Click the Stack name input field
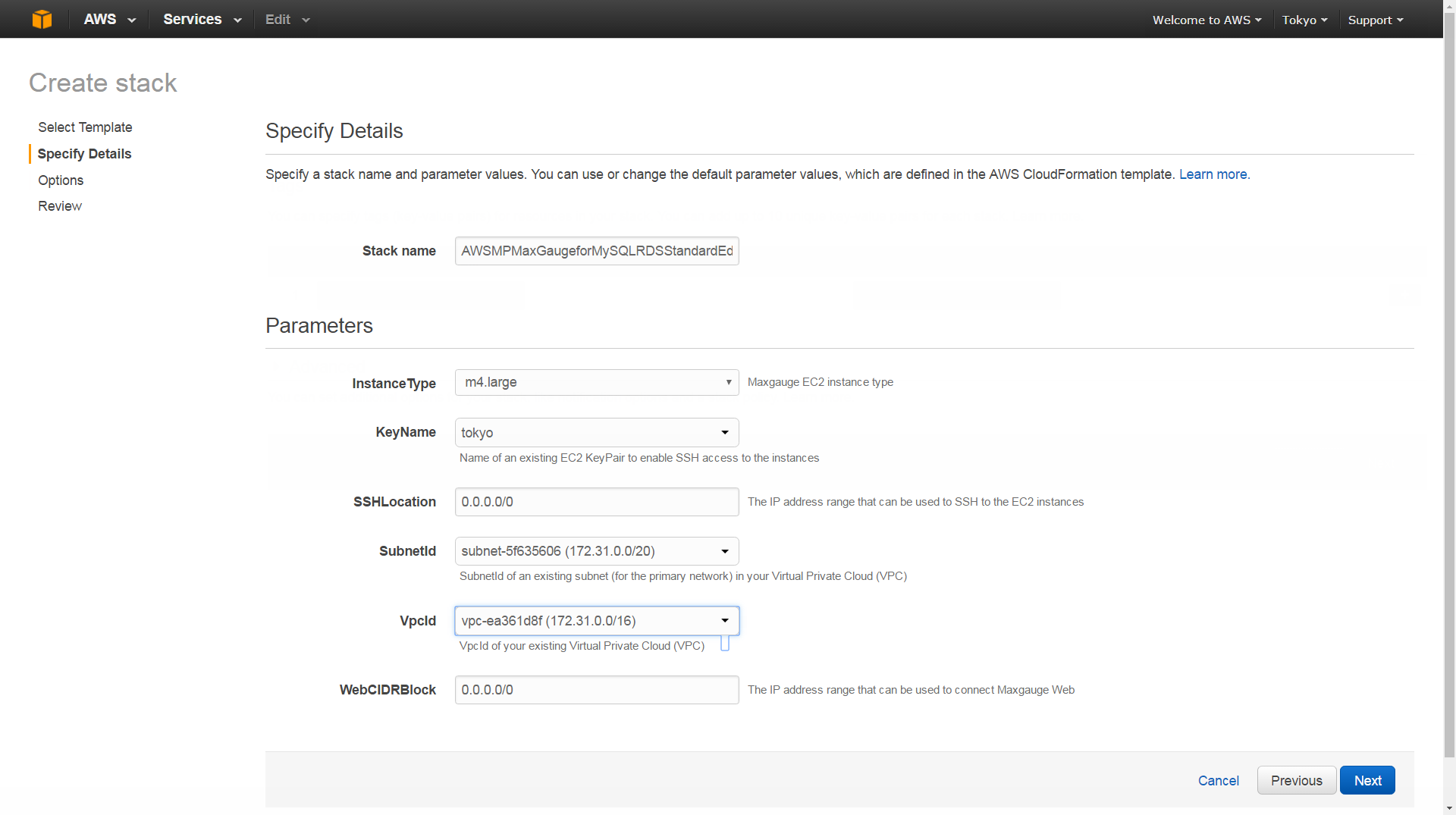This screenshot has height=815, width=1456. (597, 251)
